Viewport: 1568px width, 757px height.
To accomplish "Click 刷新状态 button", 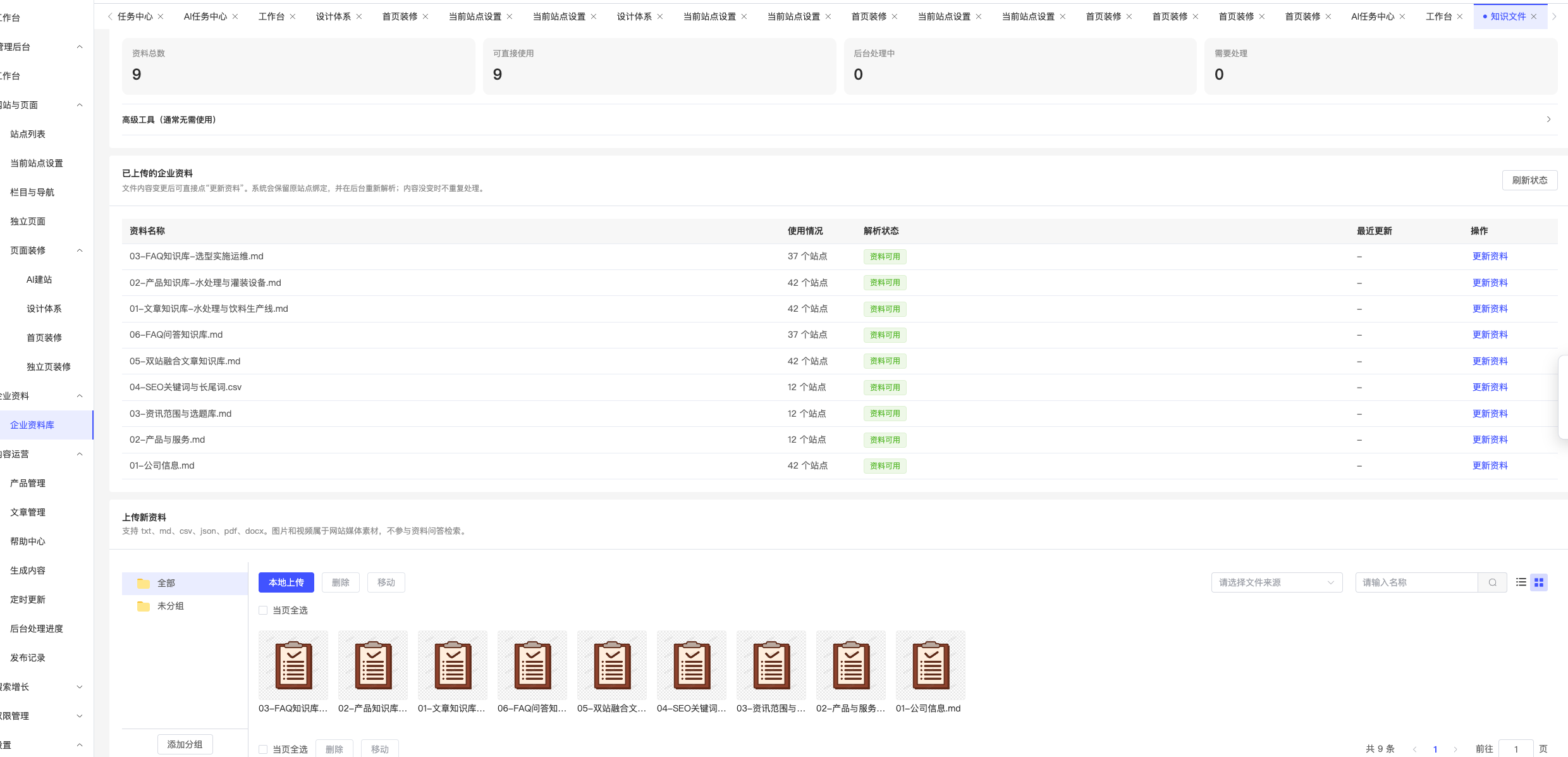I will pyautogui.click(x=1529, y=180).
